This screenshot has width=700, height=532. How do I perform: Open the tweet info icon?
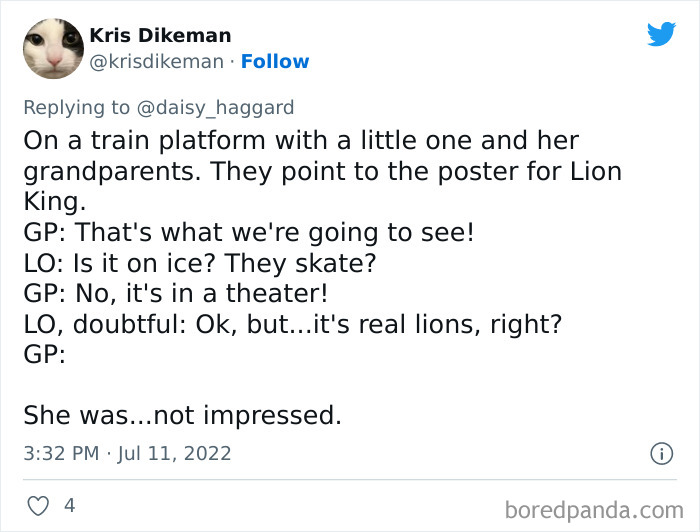tap(661, 453)
